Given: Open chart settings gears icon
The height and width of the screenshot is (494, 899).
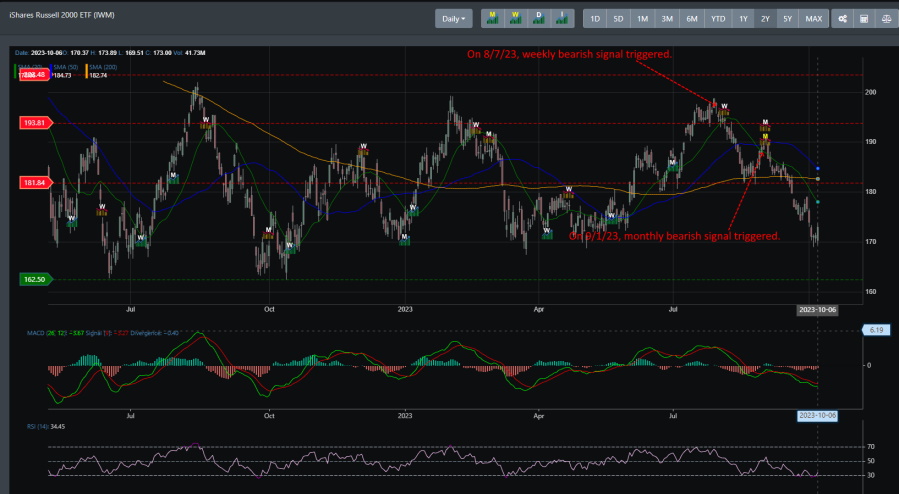Looking at the screenshot, I should click(x=842, y=18).
